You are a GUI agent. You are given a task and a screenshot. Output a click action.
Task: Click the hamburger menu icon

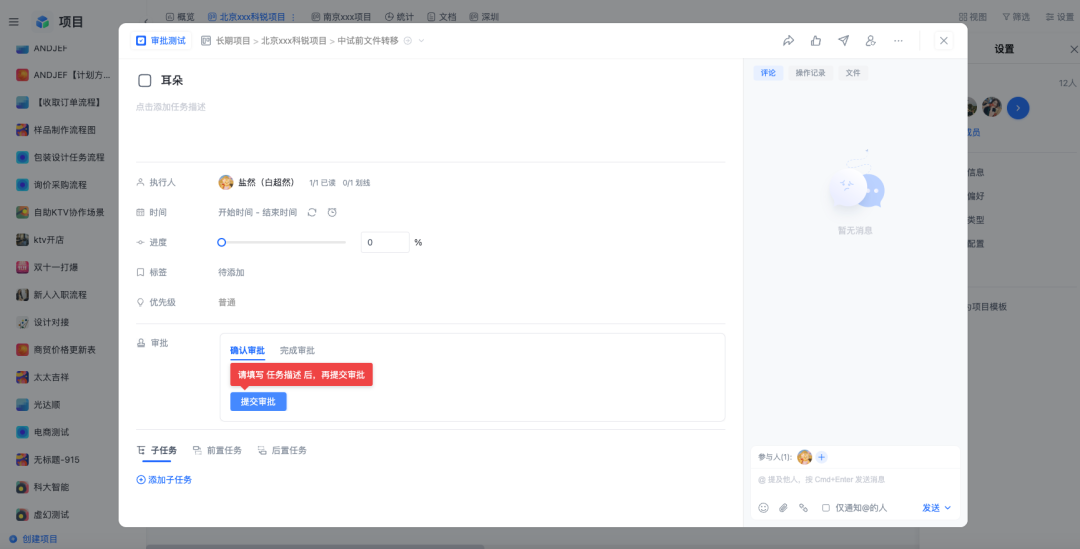pos(14,22)
